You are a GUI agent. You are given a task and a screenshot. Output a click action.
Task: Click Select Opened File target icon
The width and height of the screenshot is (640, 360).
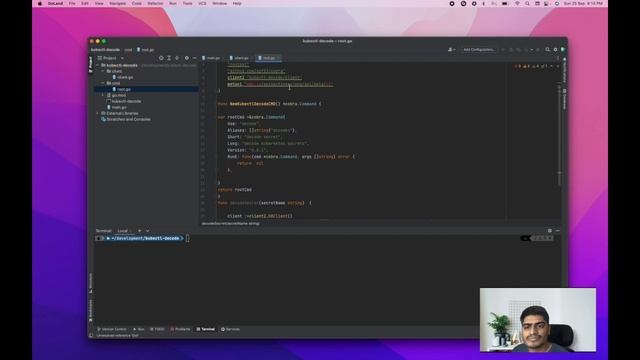(x=161, y=58)
